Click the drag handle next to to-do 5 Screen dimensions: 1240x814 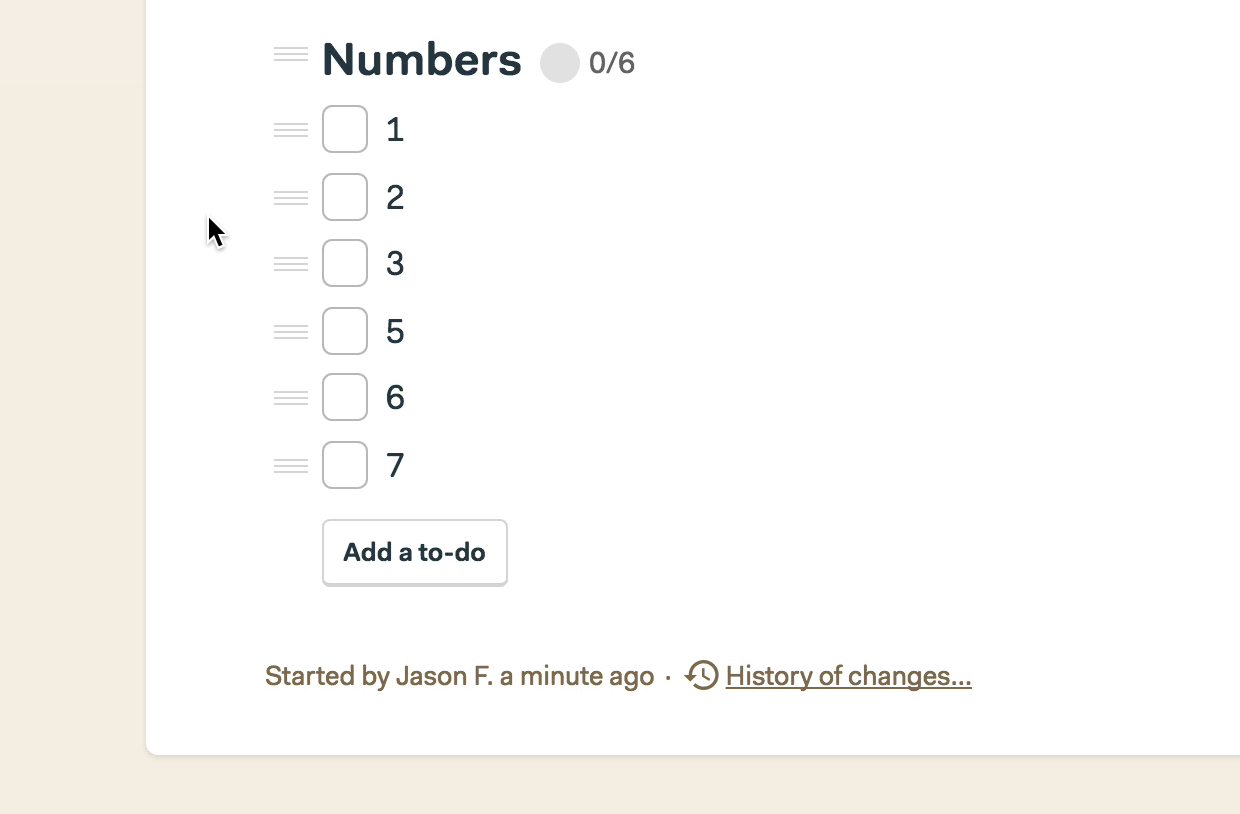point(291,332)
